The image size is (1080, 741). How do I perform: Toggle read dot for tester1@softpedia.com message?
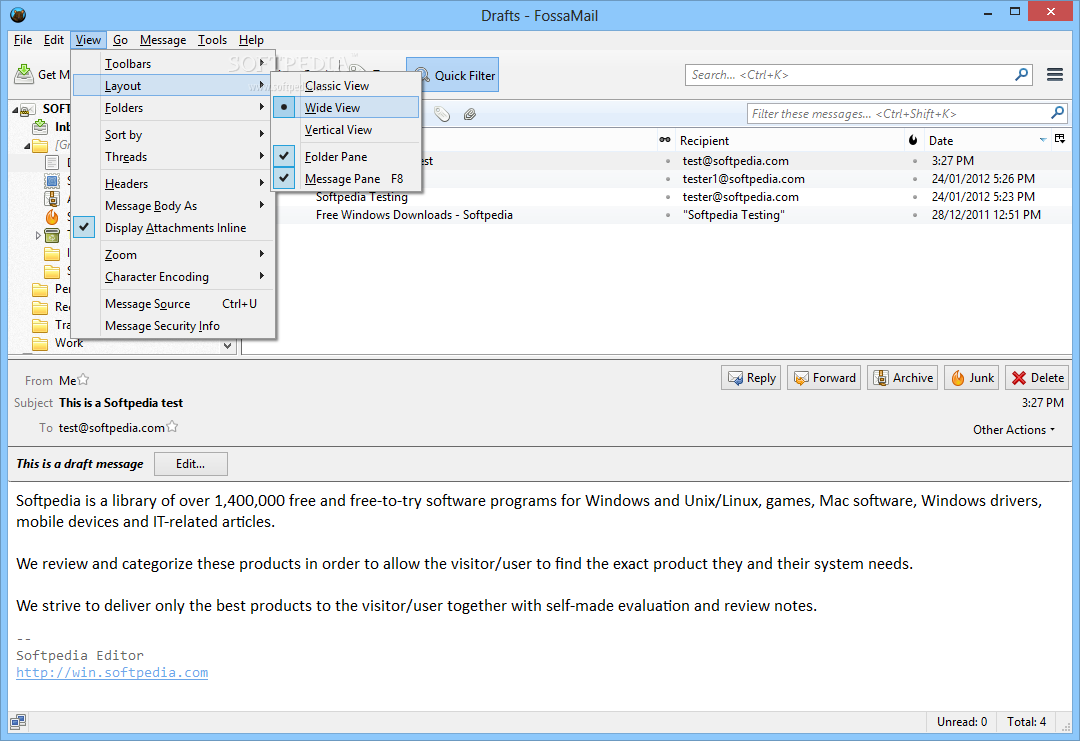tap(667, 179)
